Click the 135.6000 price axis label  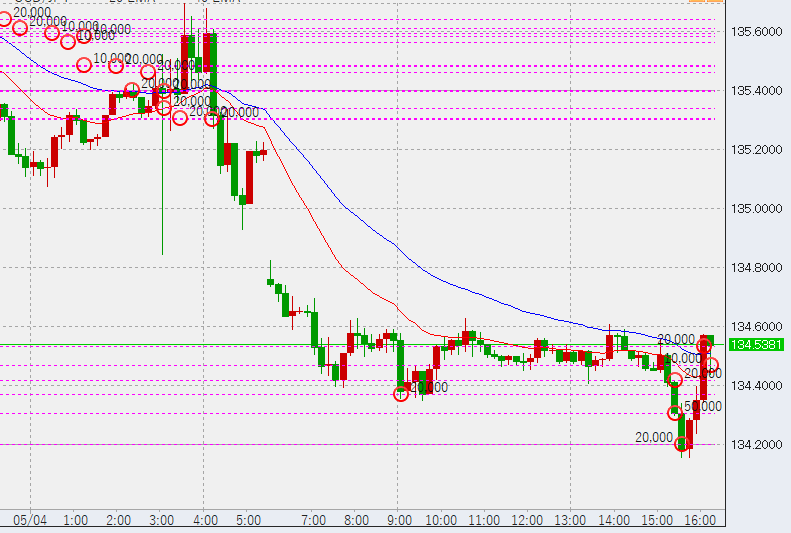point(756,32)
